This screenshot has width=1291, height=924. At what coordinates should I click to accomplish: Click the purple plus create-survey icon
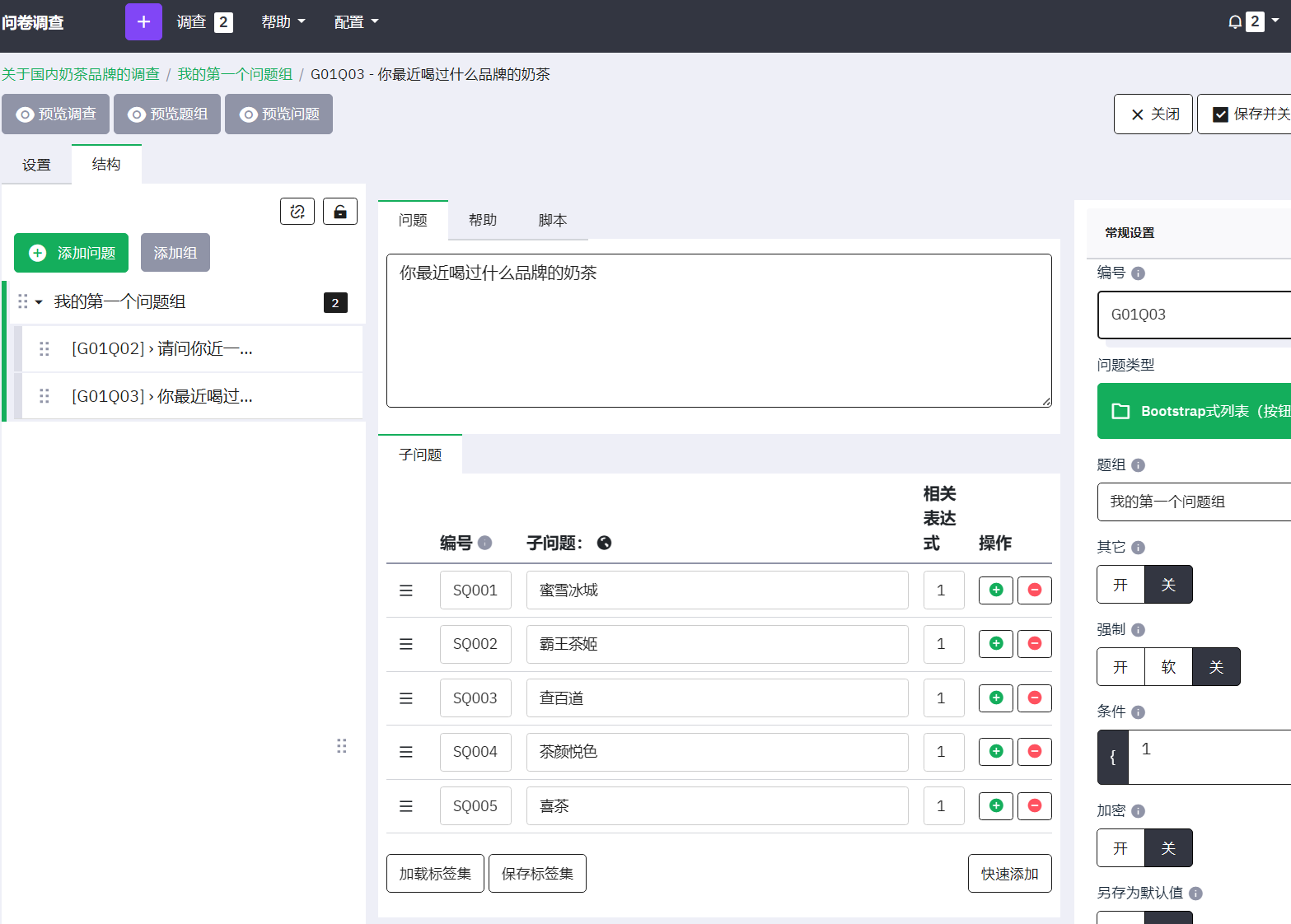pyautogui.click(x=143, y=21)
